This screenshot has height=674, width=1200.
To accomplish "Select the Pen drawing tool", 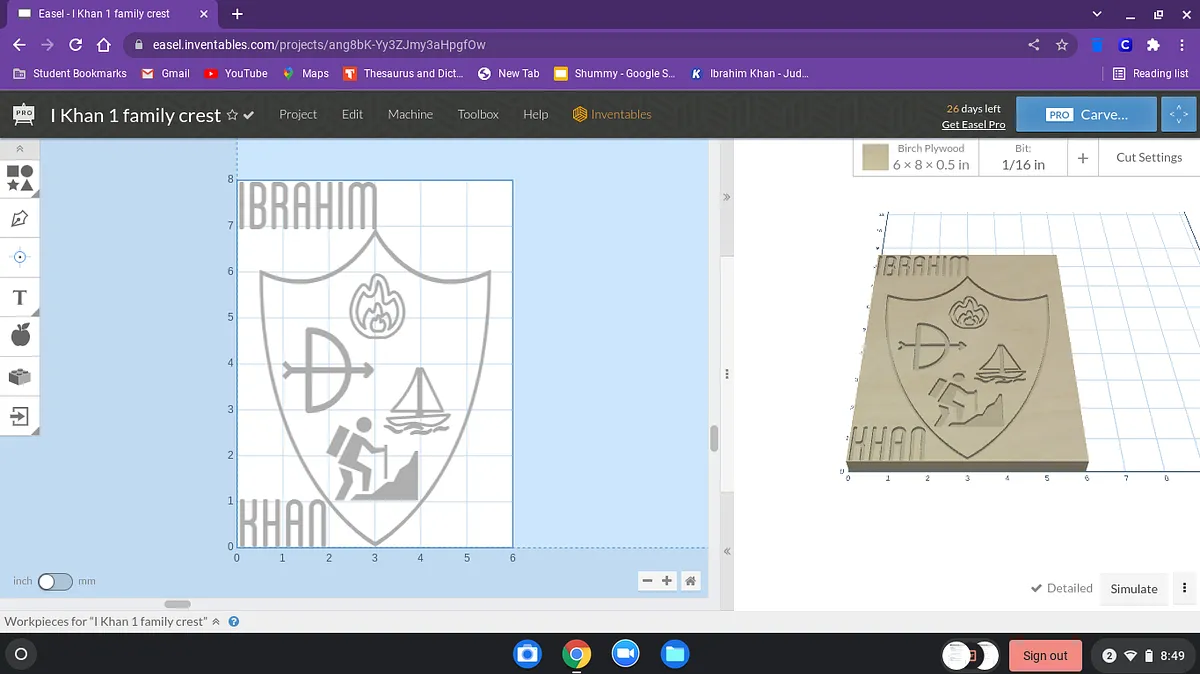I will pos(20,218).
